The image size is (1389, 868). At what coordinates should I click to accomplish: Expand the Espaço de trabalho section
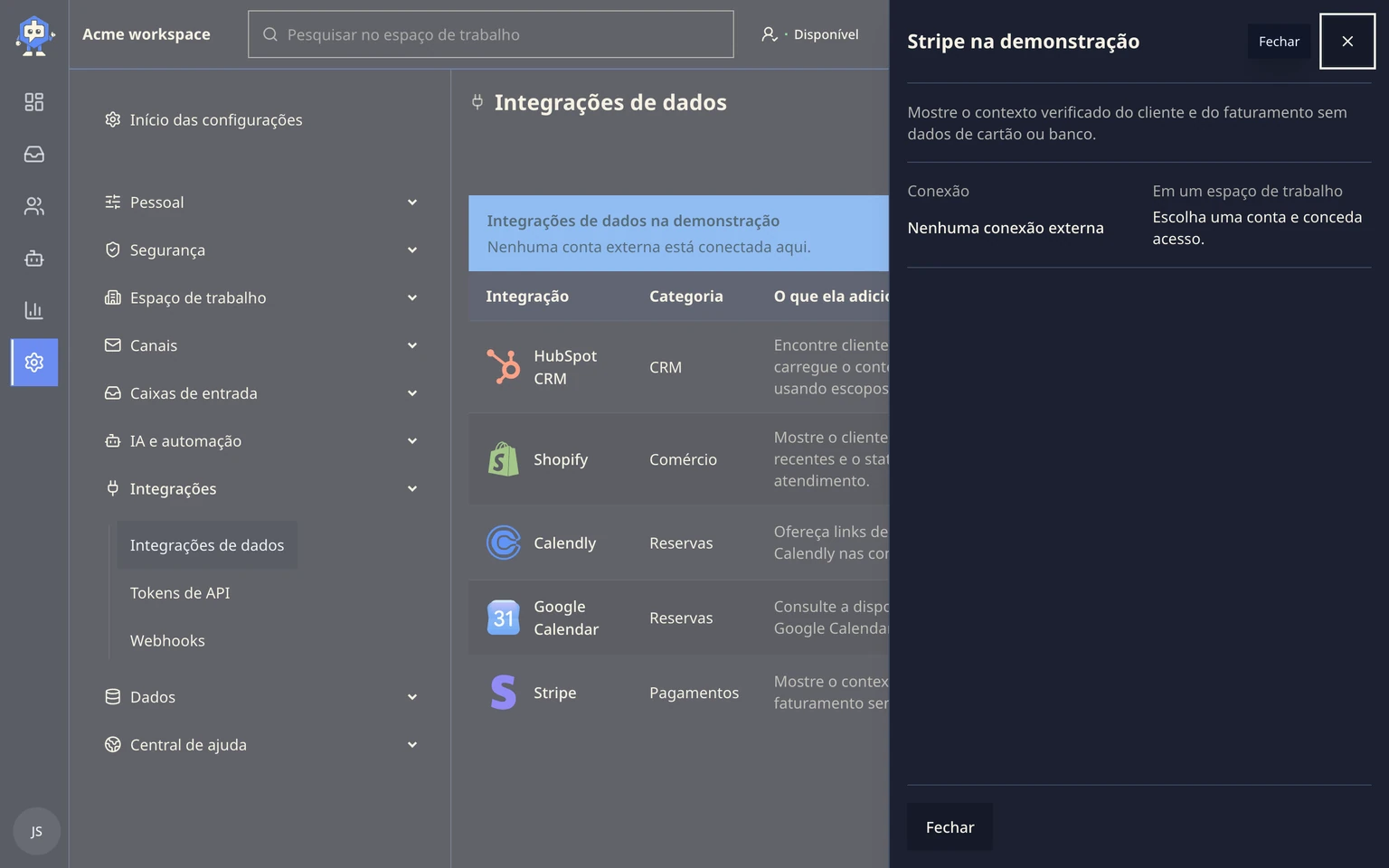click(x=262, y=298)
